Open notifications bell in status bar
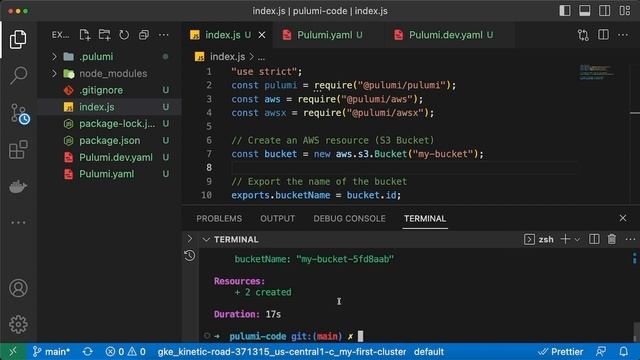Image resolution: width=640 pixels, height=360 pixels. tap(623, 351)
